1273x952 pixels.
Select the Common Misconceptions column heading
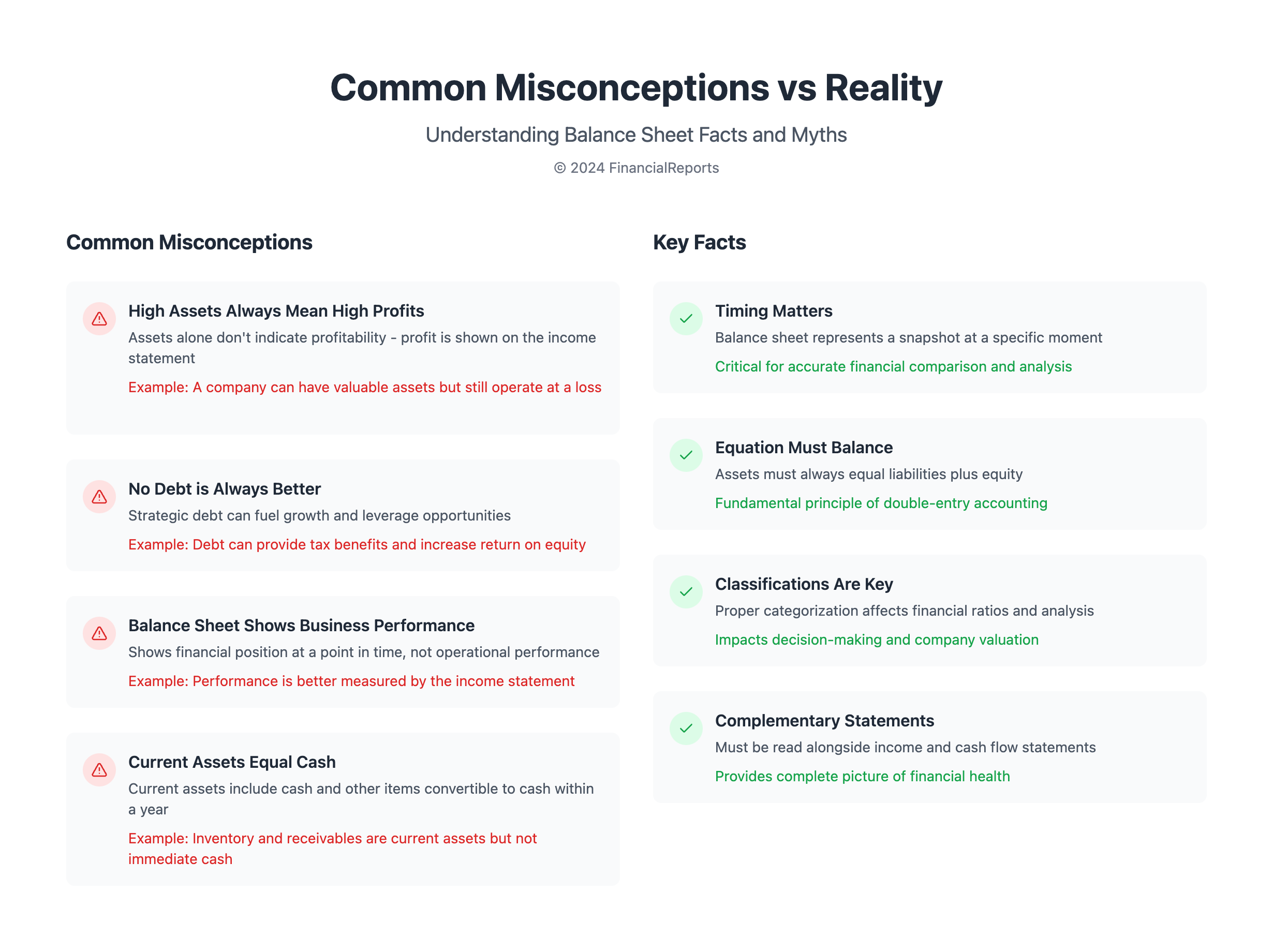pyautogui.click(x=189, y=242)
